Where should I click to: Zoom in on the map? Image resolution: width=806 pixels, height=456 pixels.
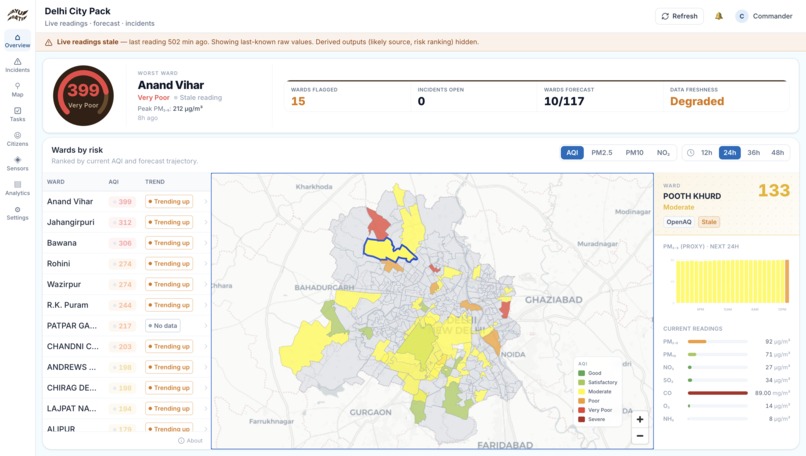click(x=639, y=419)
